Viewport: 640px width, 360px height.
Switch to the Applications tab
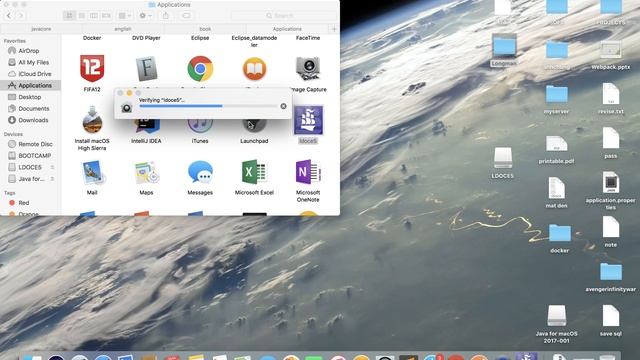pyautogui.click(x=287, y=29)
